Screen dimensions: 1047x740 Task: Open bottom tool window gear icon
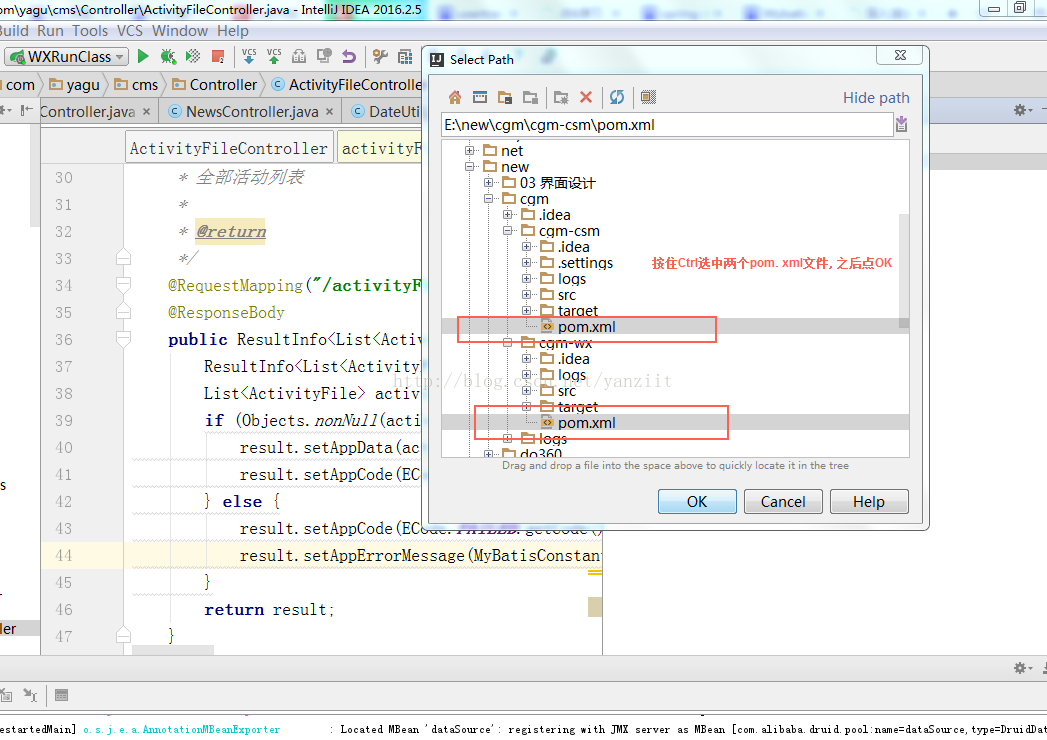[x=1022, y=668]
